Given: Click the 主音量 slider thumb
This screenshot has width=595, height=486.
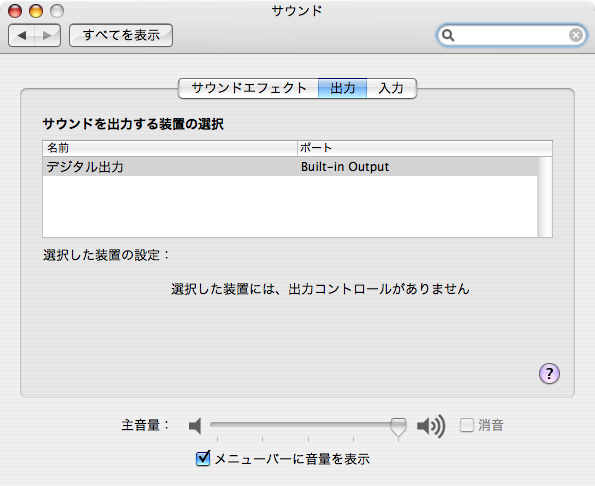Looking at the screenshot, I should 398,428.
